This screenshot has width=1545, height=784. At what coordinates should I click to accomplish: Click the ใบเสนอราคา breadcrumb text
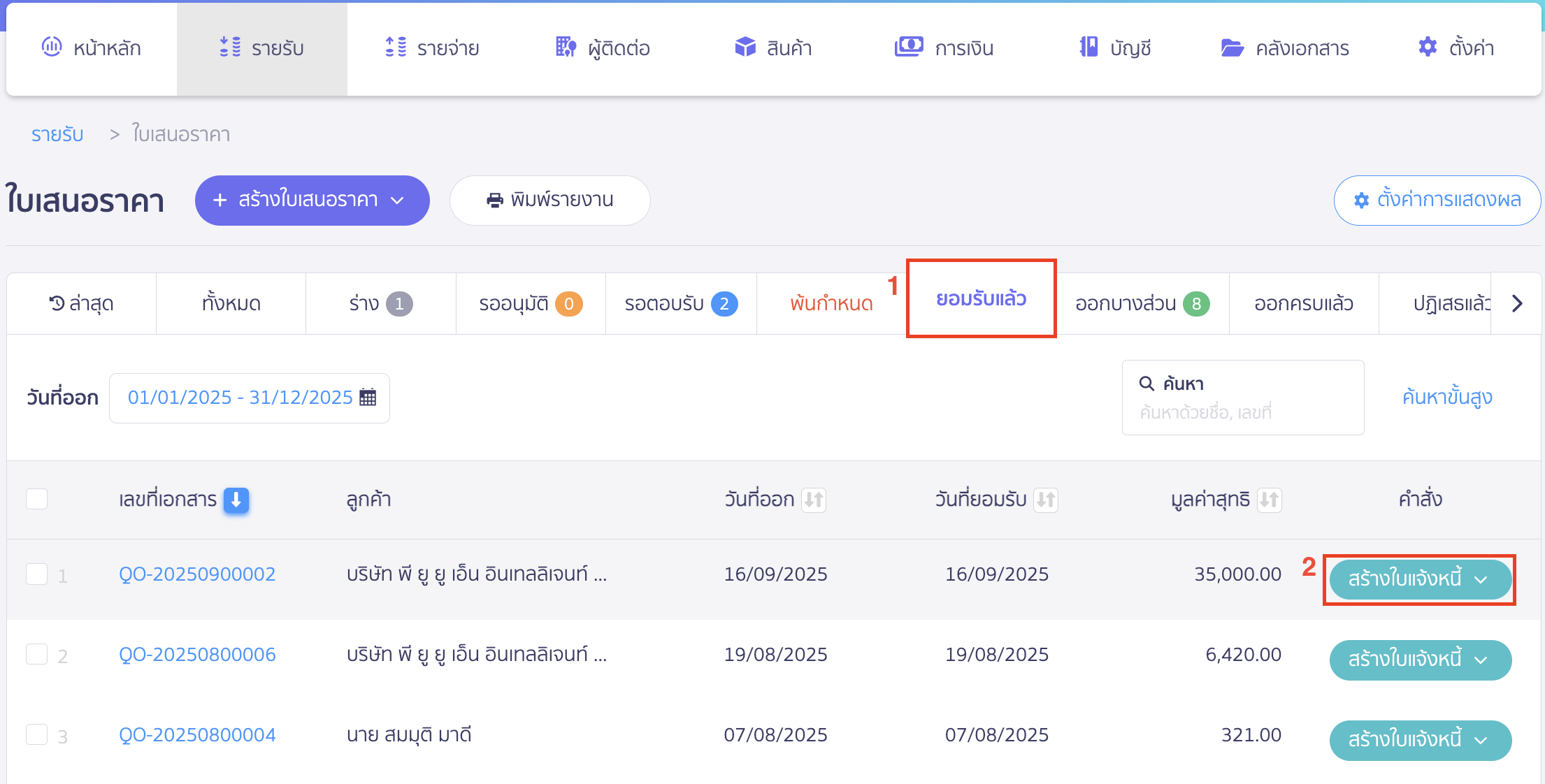181,134
